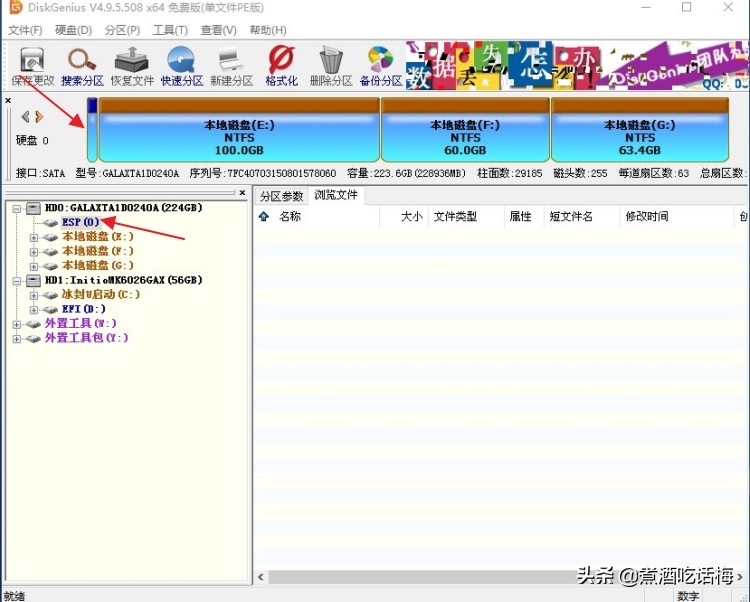Click the file list horizontal scrollbar
Screen dimensions: 750x602
(500, 577)
